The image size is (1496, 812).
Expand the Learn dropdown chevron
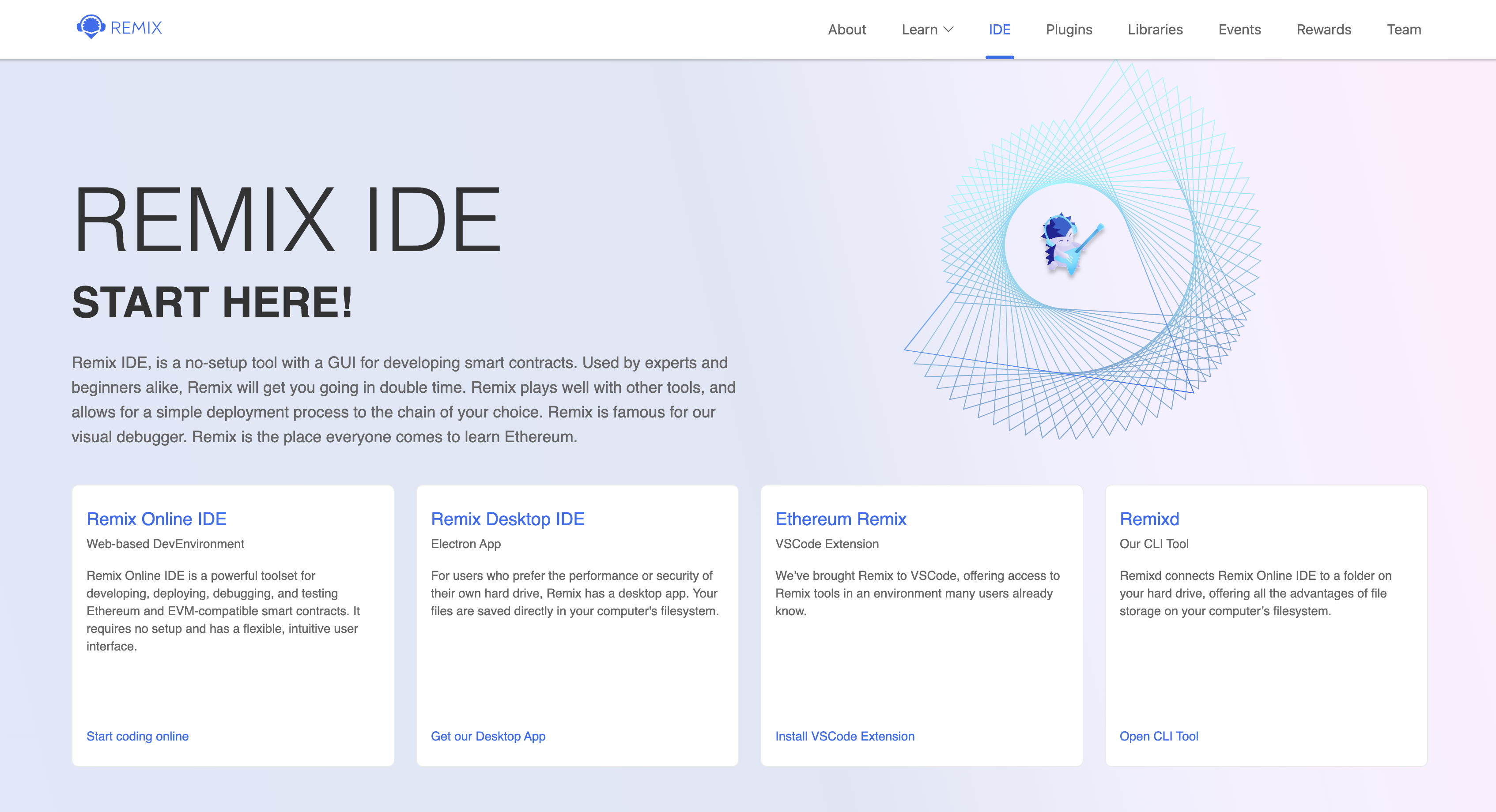(x=949, y=30)
